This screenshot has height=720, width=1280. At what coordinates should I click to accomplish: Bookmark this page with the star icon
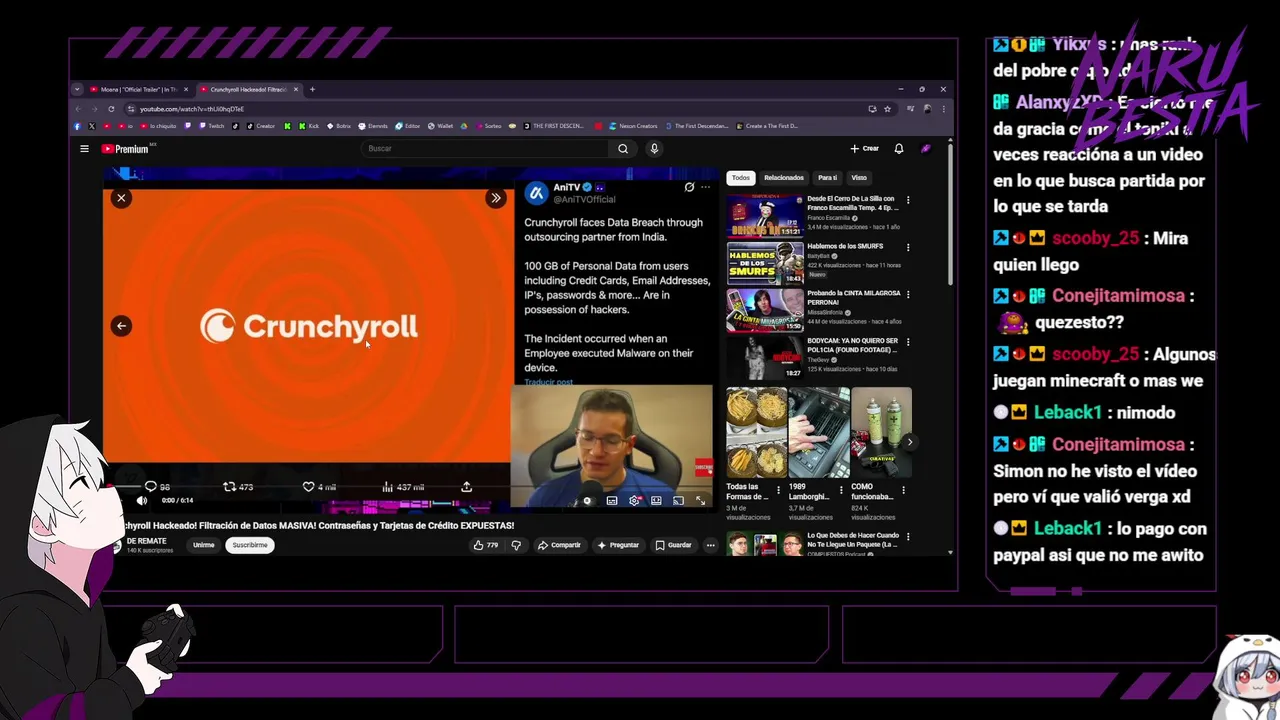(x=887, y=109)
